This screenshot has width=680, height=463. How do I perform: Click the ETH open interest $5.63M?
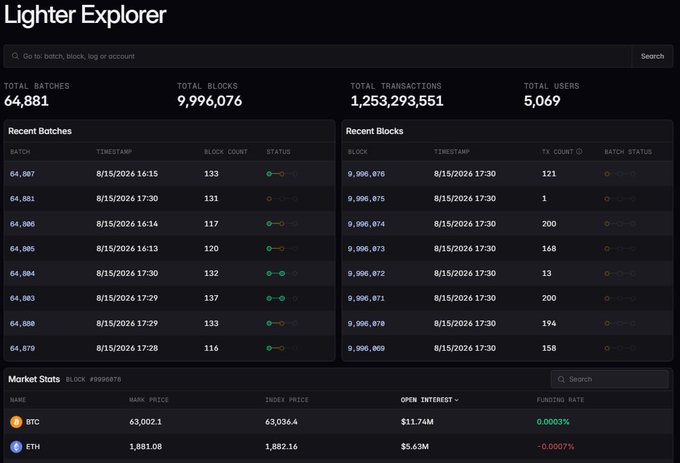415,447
